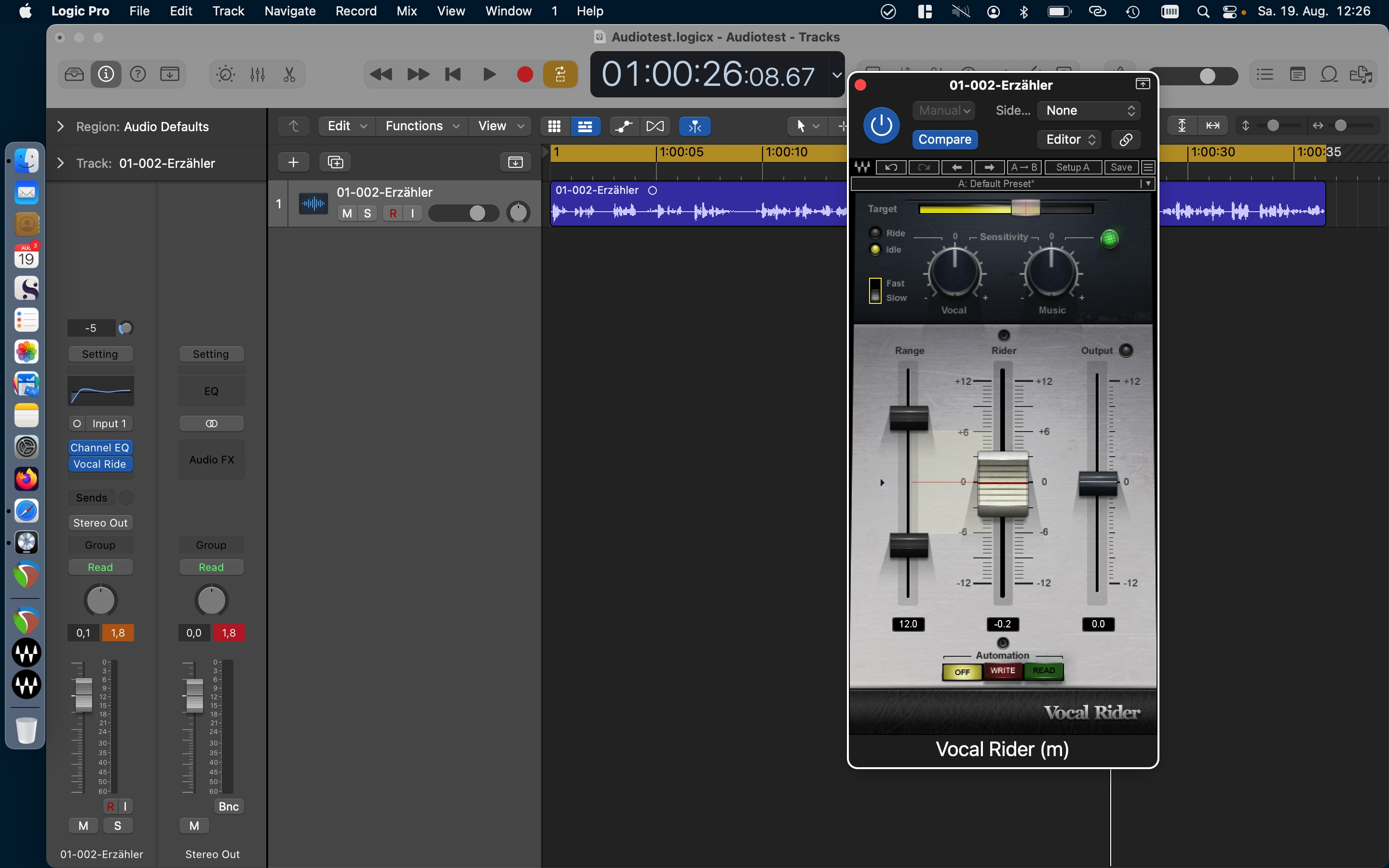1389x868 pixels.
Task: Add a new track with plus button
Action: 293,163
